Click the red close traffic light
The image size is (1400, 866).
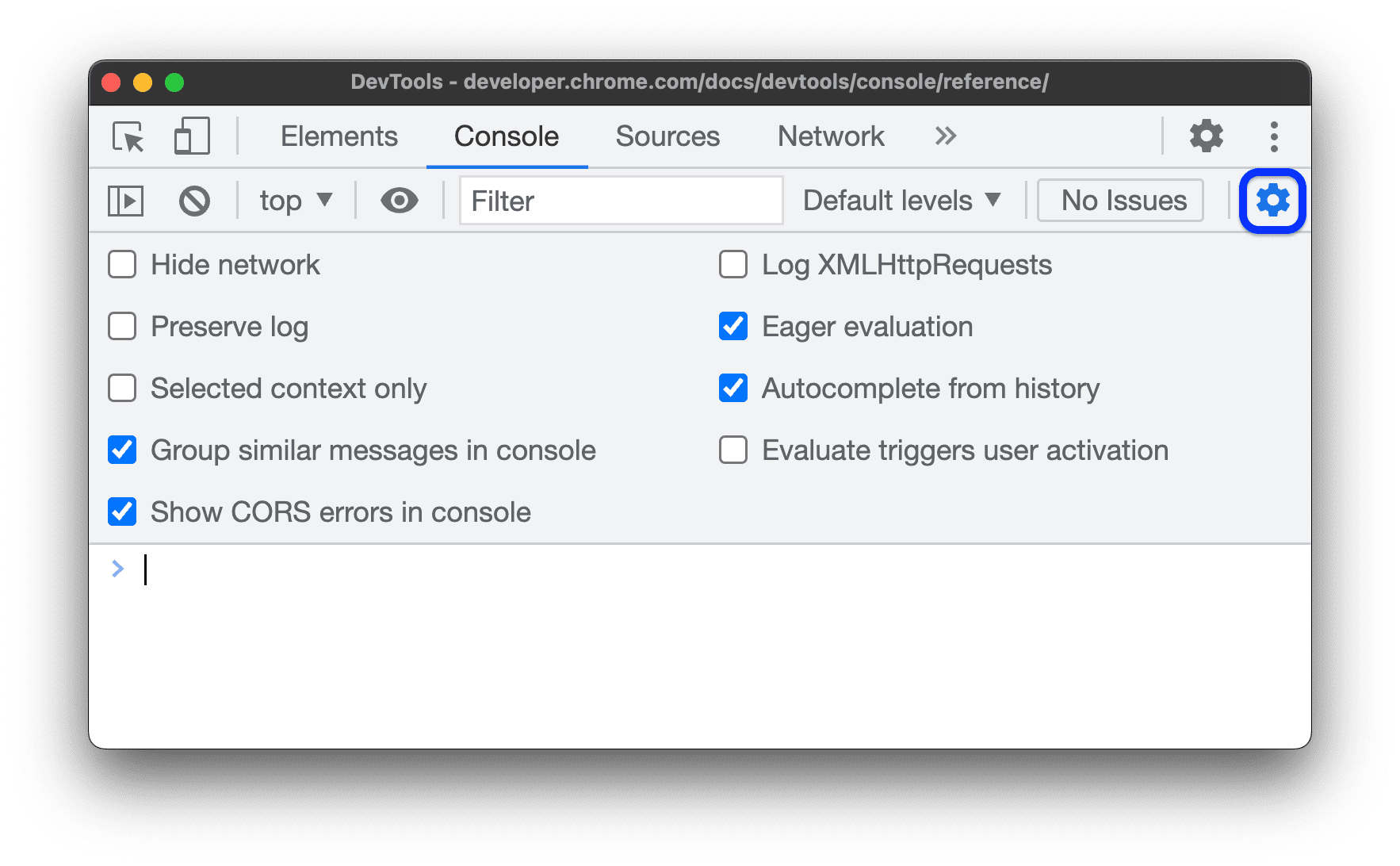[x=110, y=82]
